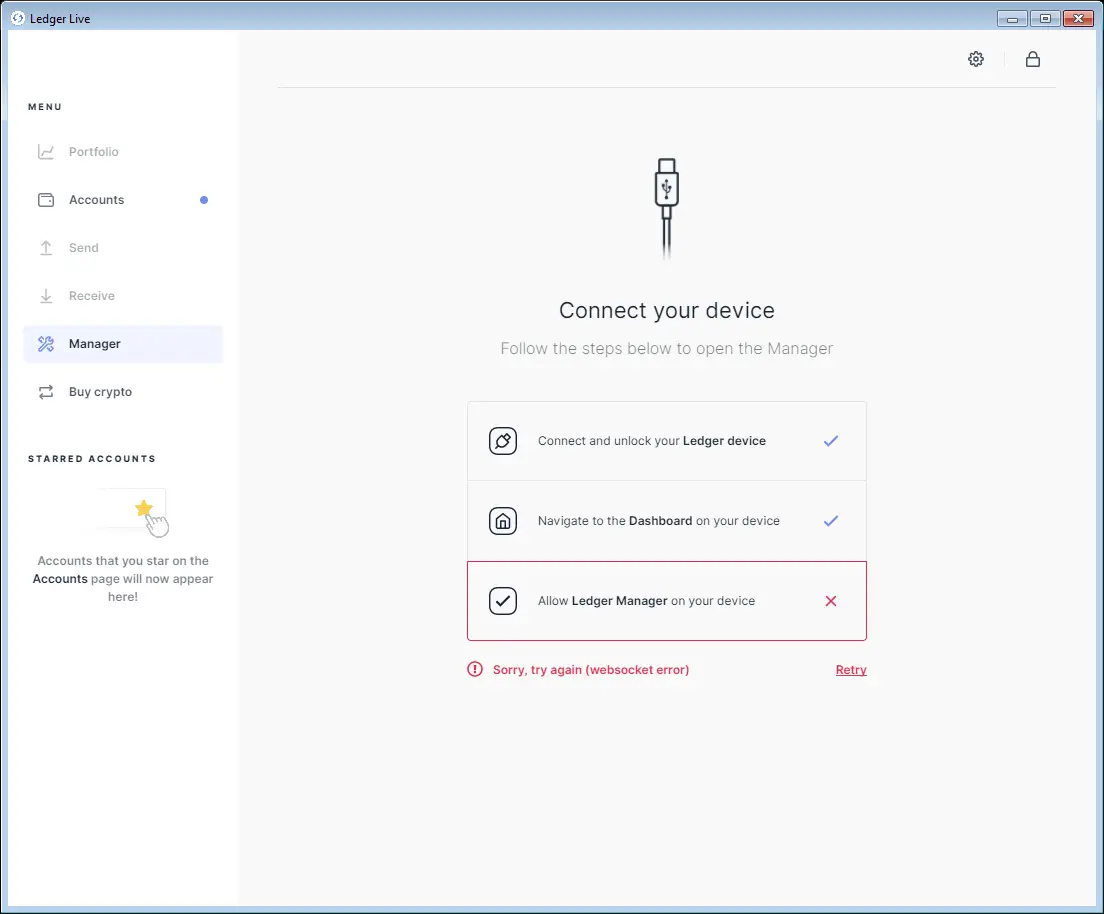
Task: Click the connect device plug icon
Action: 503,441
